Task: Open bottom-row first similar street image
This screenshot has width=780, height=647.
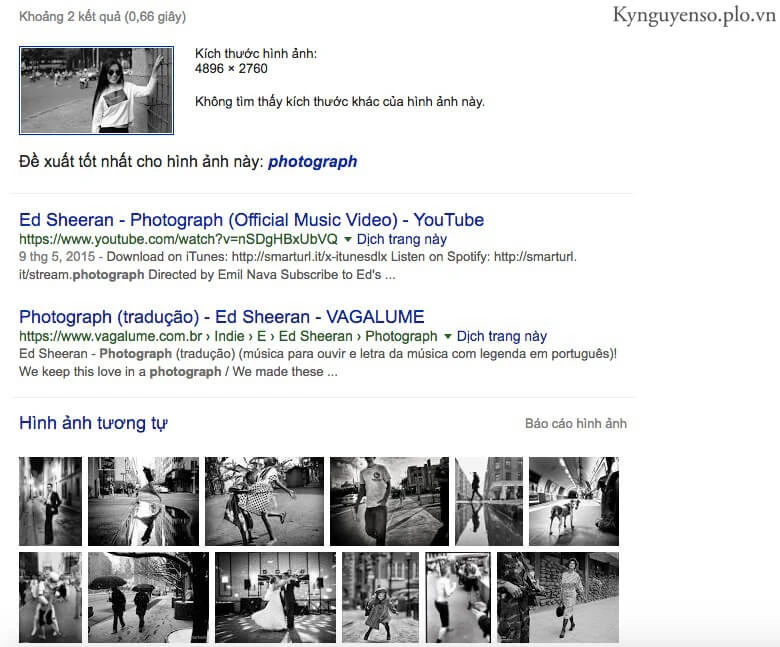Action: click(50, 597)
